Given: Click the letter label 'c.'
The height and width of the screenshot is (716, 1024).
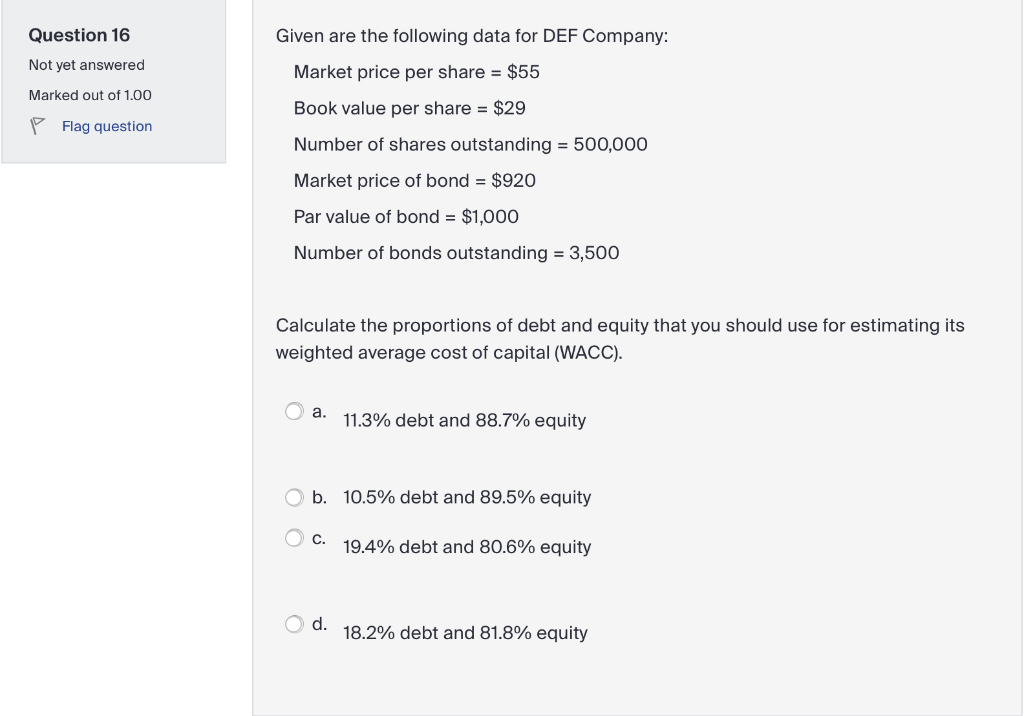Looking at the screenshot, I should pos(319,537).
